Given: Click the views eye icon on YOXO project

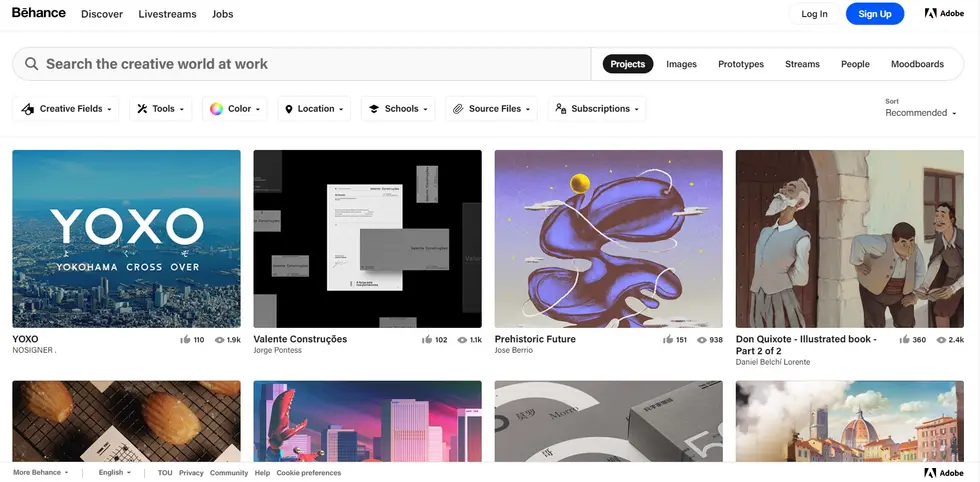Looking at the screenshot, I should [x=219, y=340].
